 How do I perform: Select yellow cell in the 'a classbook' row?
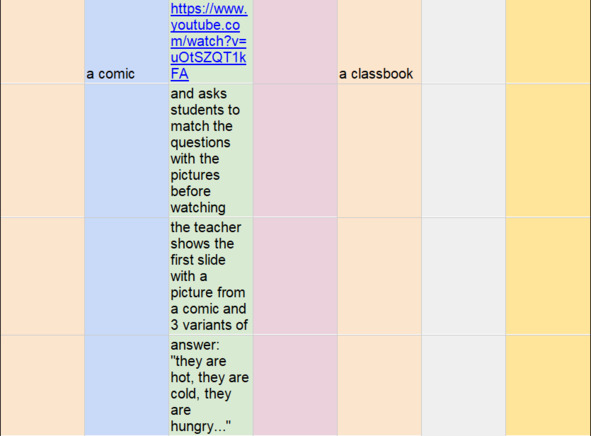point(548,41)
